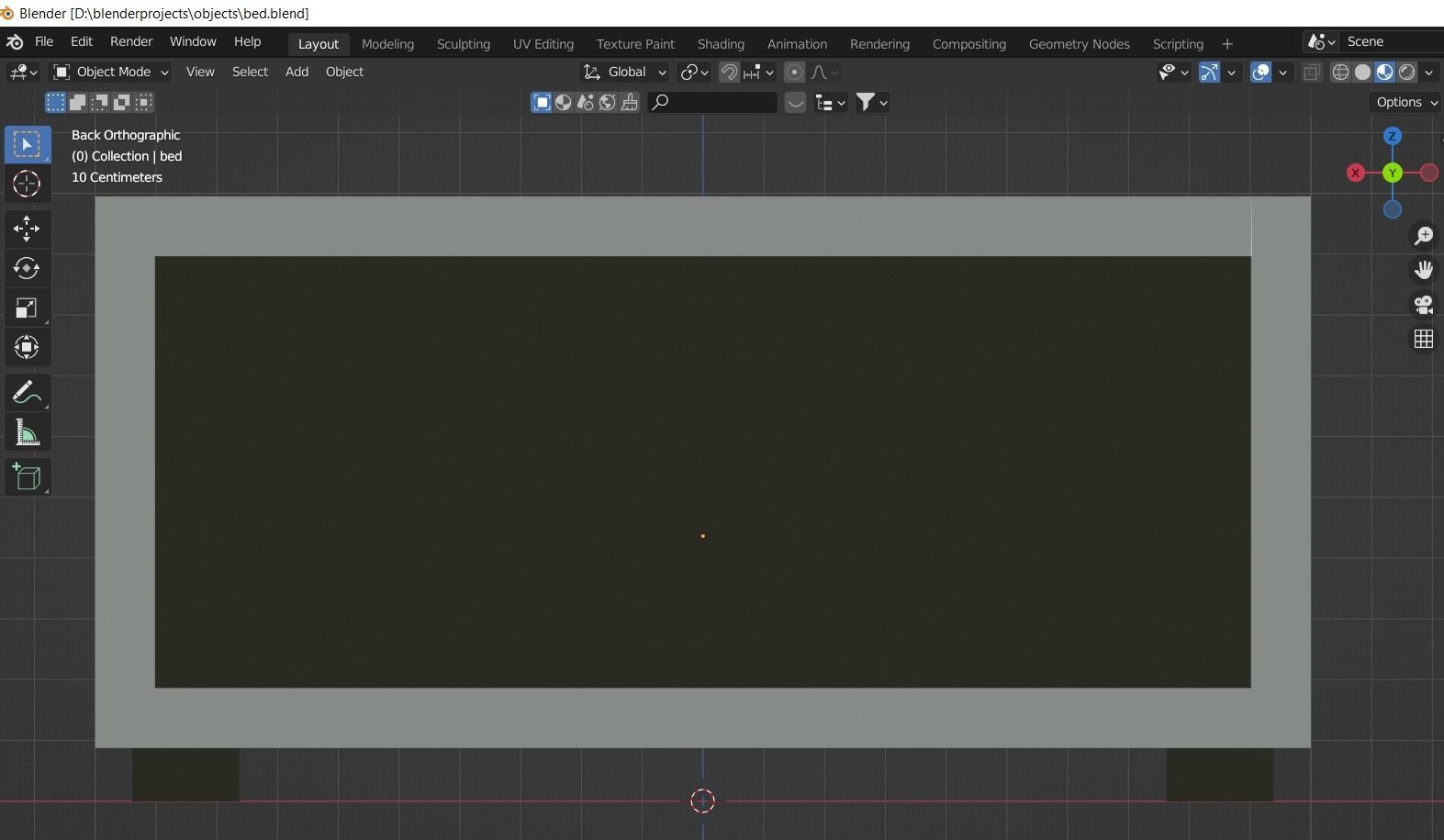1444x840 pixels.
Task: Switch to rendered viewport shading
Action: pyautogui.click(x=1407, y=72)
